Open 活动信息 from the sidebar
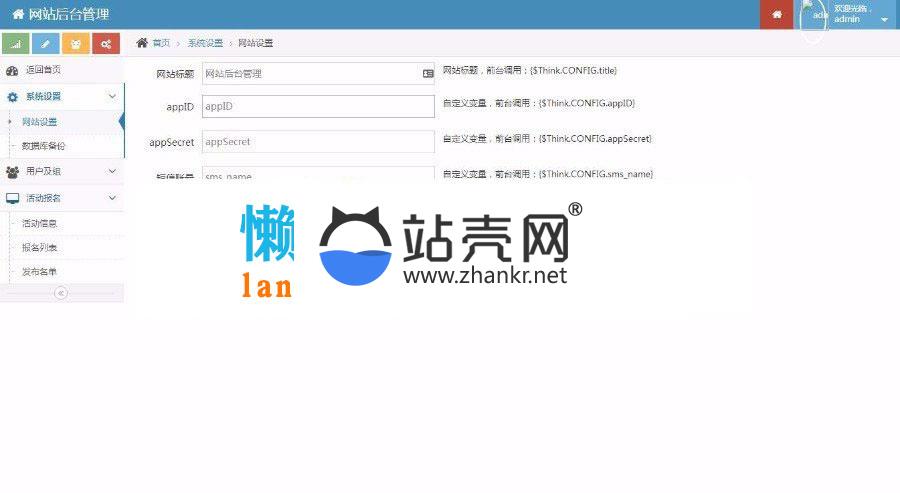900x493 pixels. coord(40,223)
